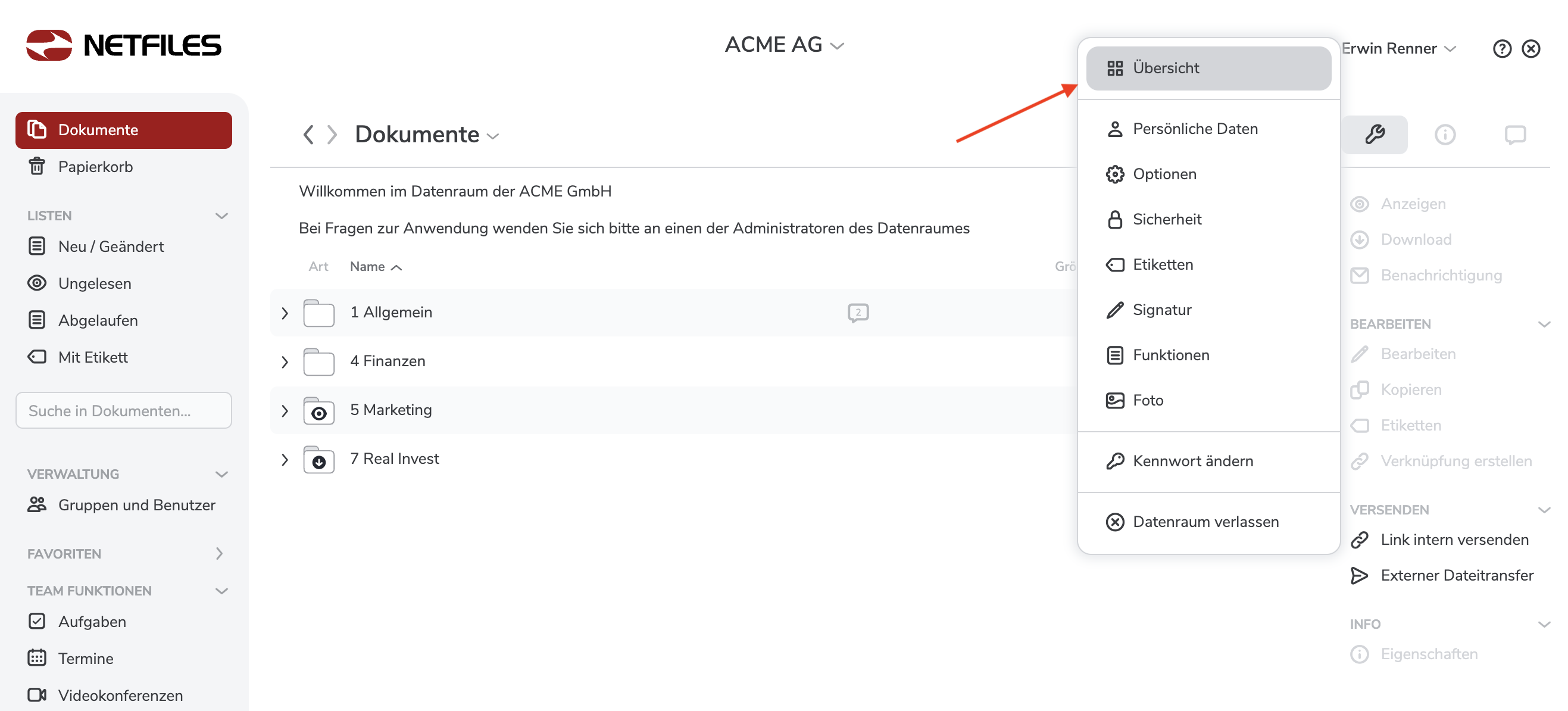Open Gruppen und Benutzer

tap(136, 504)
